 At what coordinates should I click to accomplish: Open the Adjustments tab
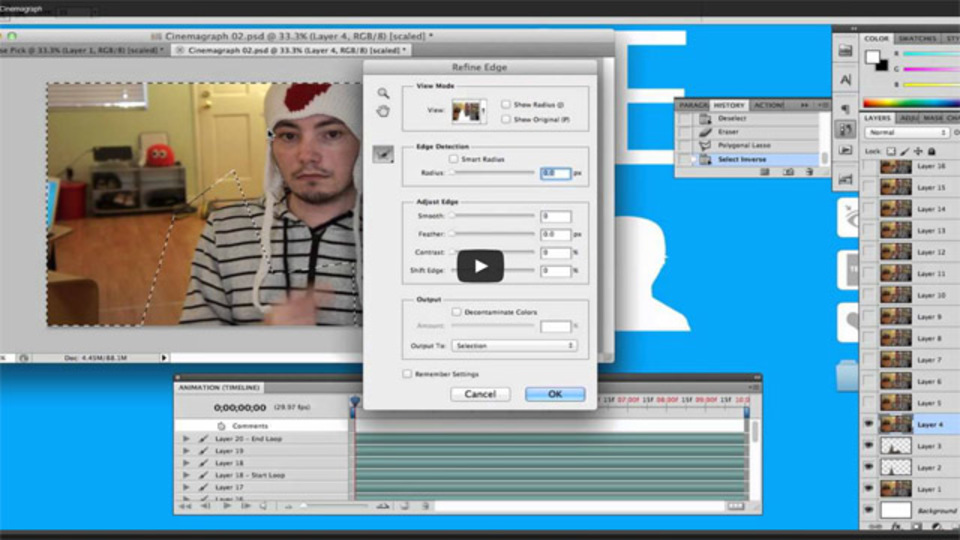[x=909, y=118]
